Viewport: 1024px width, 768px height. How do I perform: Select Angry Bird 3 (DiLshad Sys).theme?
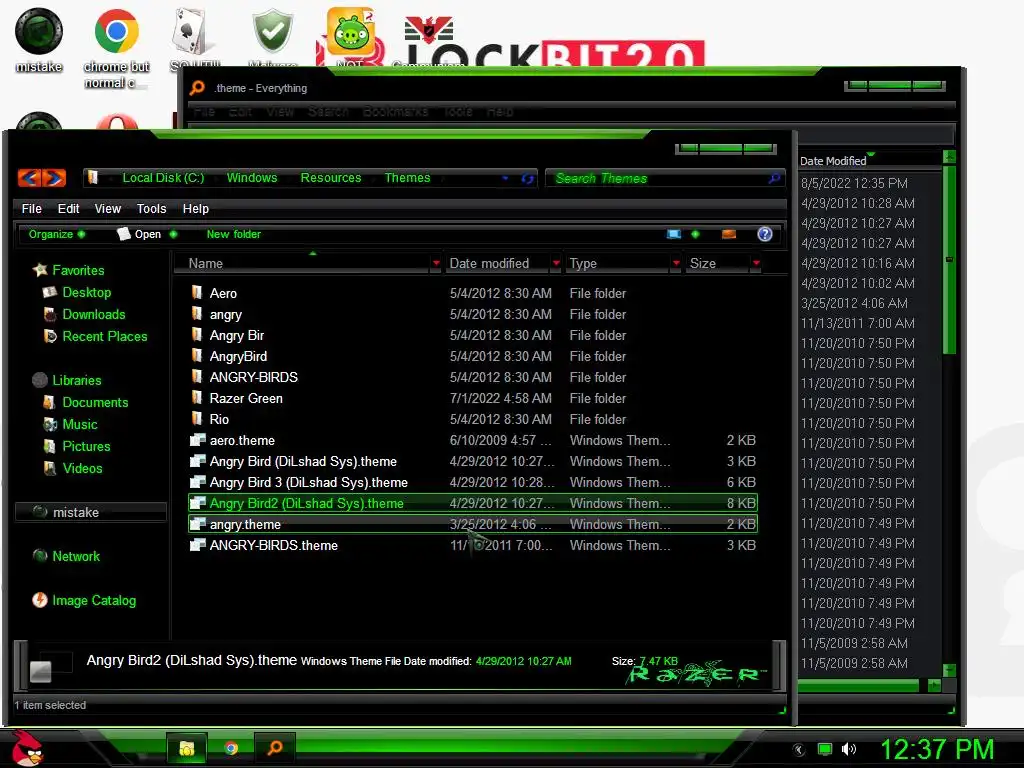point(473,483)
